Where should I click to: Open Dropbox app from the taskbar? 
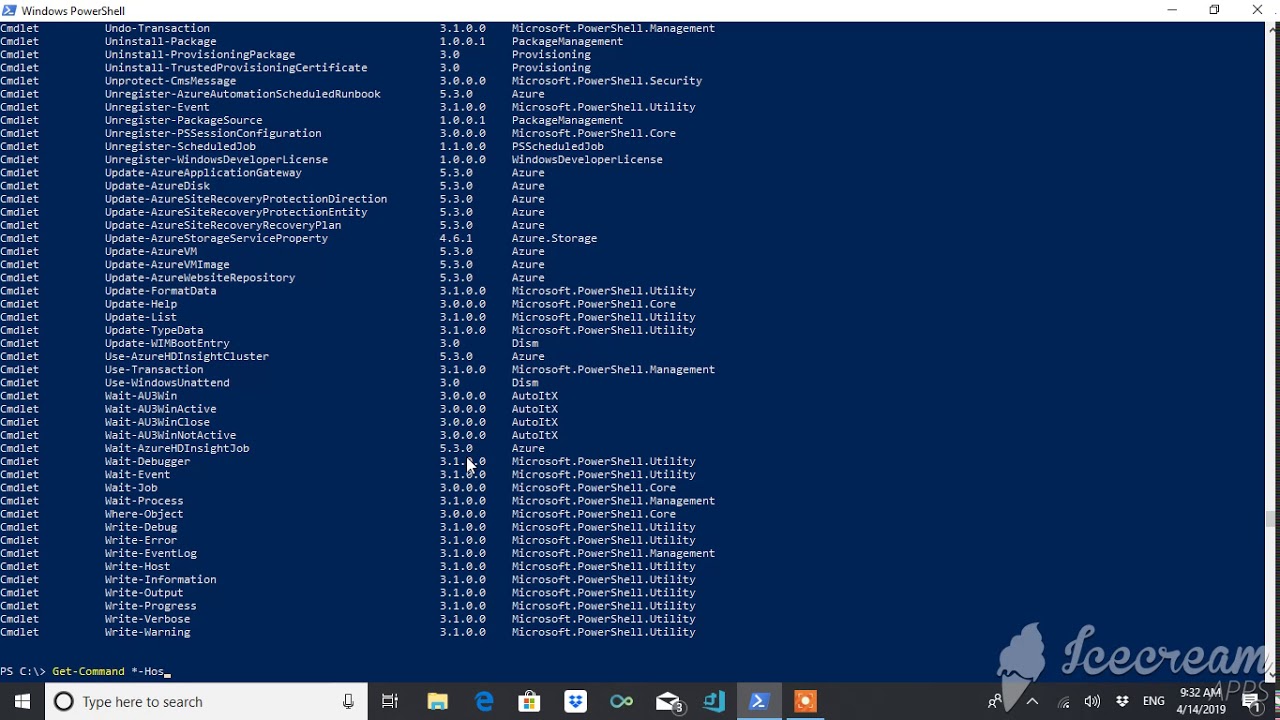575,702
